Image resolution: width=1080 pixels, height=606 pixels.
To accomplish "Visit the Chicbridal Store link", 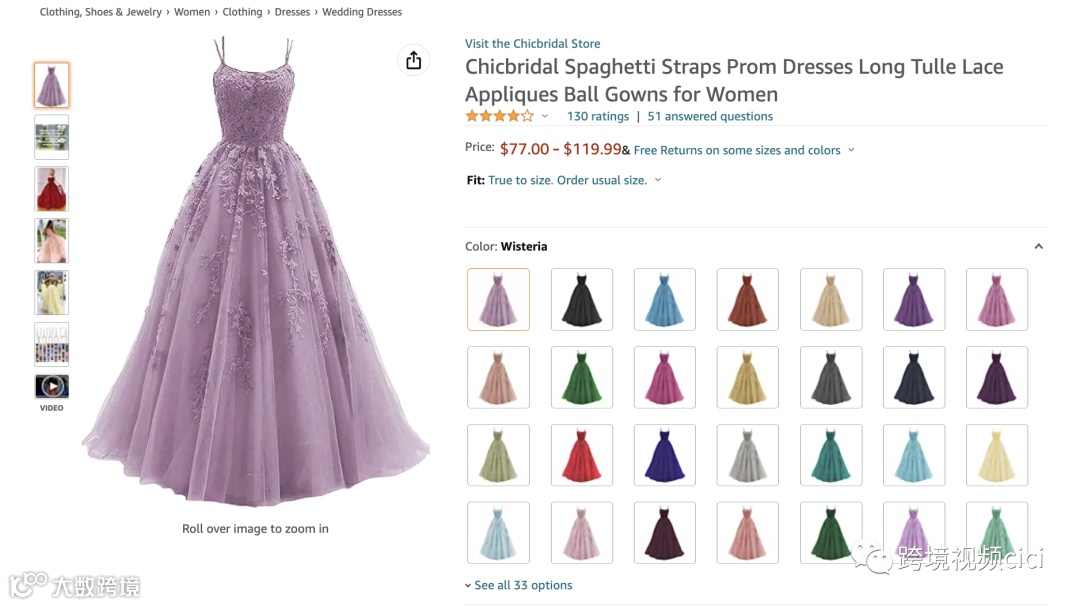I will (532, 44).
